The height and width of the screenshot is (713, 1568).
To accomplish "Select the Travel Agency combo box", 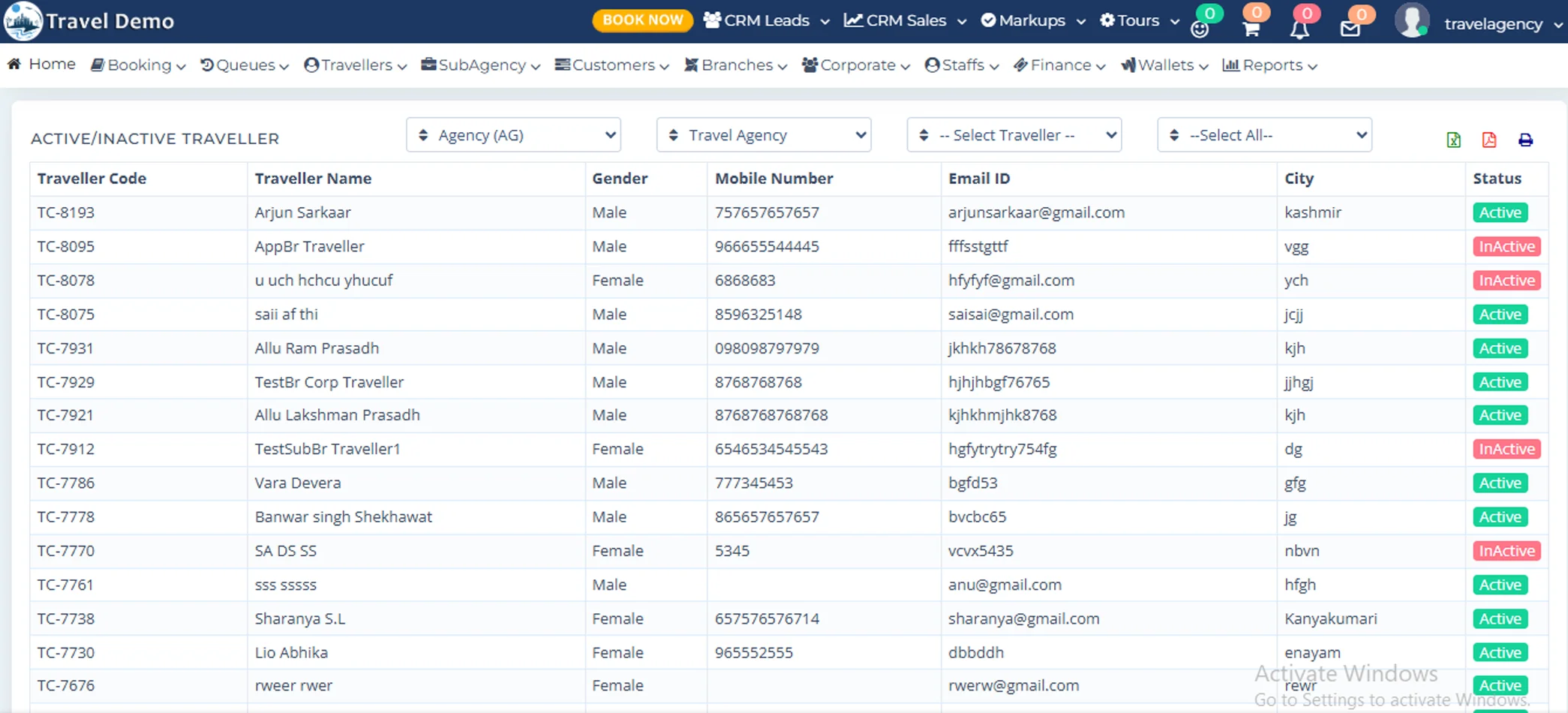I will 763,135.
